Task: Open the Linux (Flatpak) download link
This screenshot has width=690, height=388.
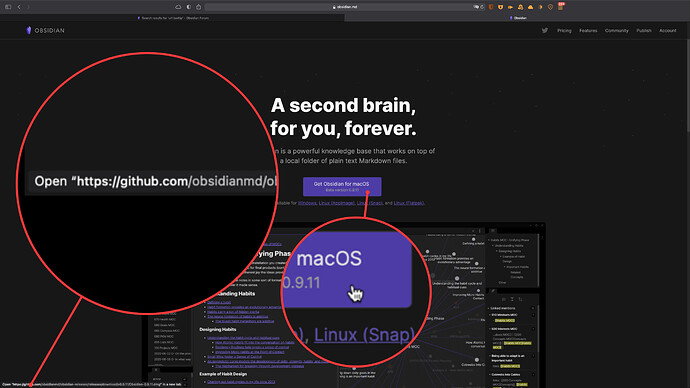Action: pyautogui.click(x=408, y=203)
